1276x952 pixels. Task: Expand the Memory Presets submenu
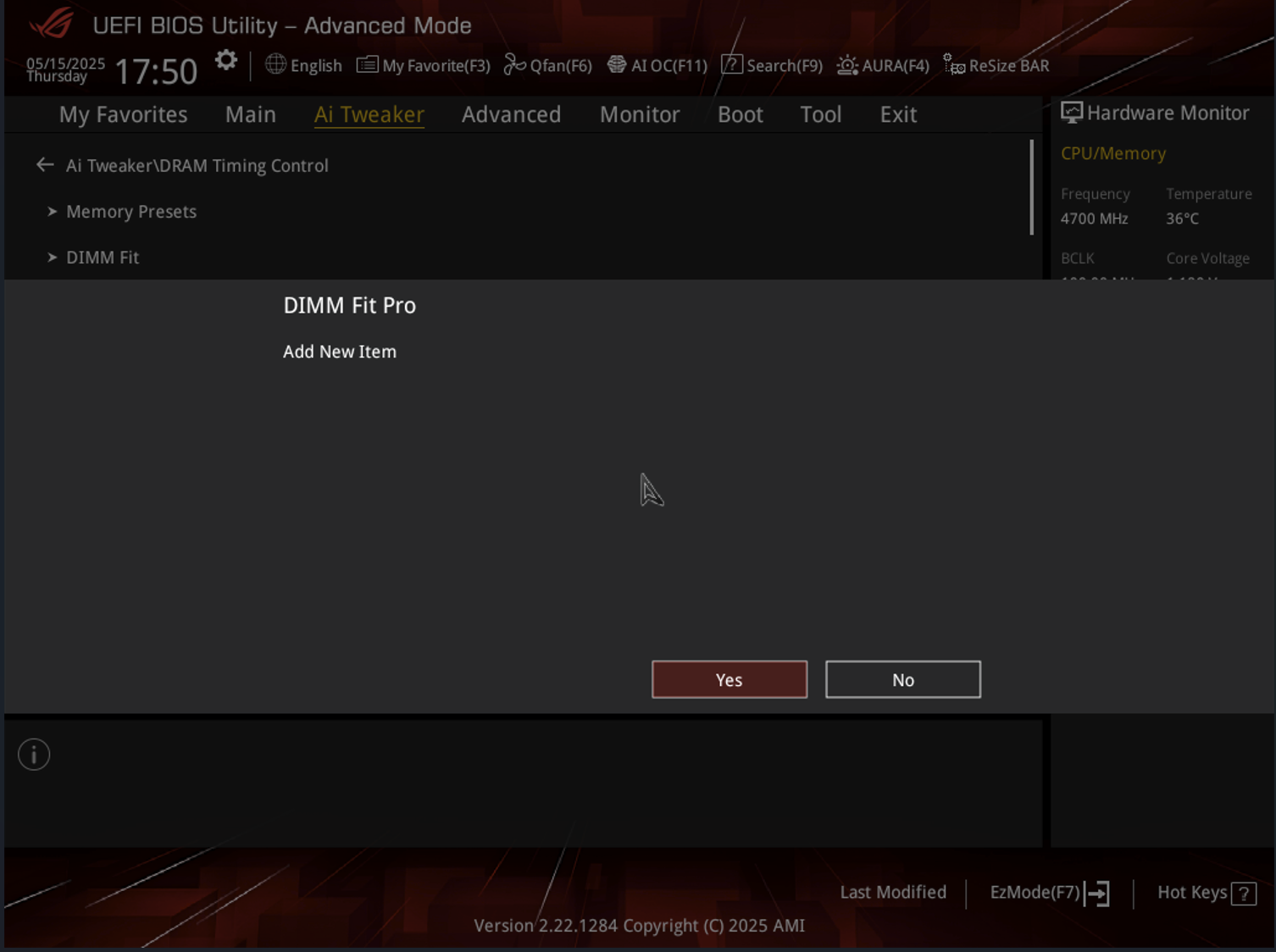coord(130,212)
